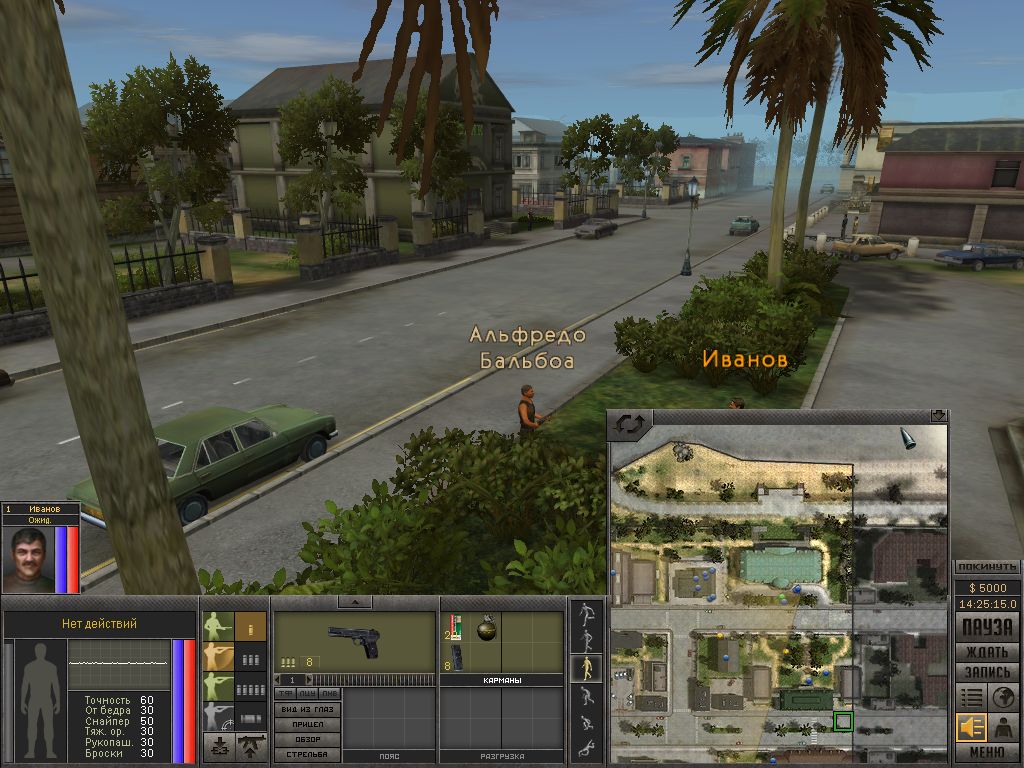Click the ЖДАТЬ wait button

click(x=987, y=652)
